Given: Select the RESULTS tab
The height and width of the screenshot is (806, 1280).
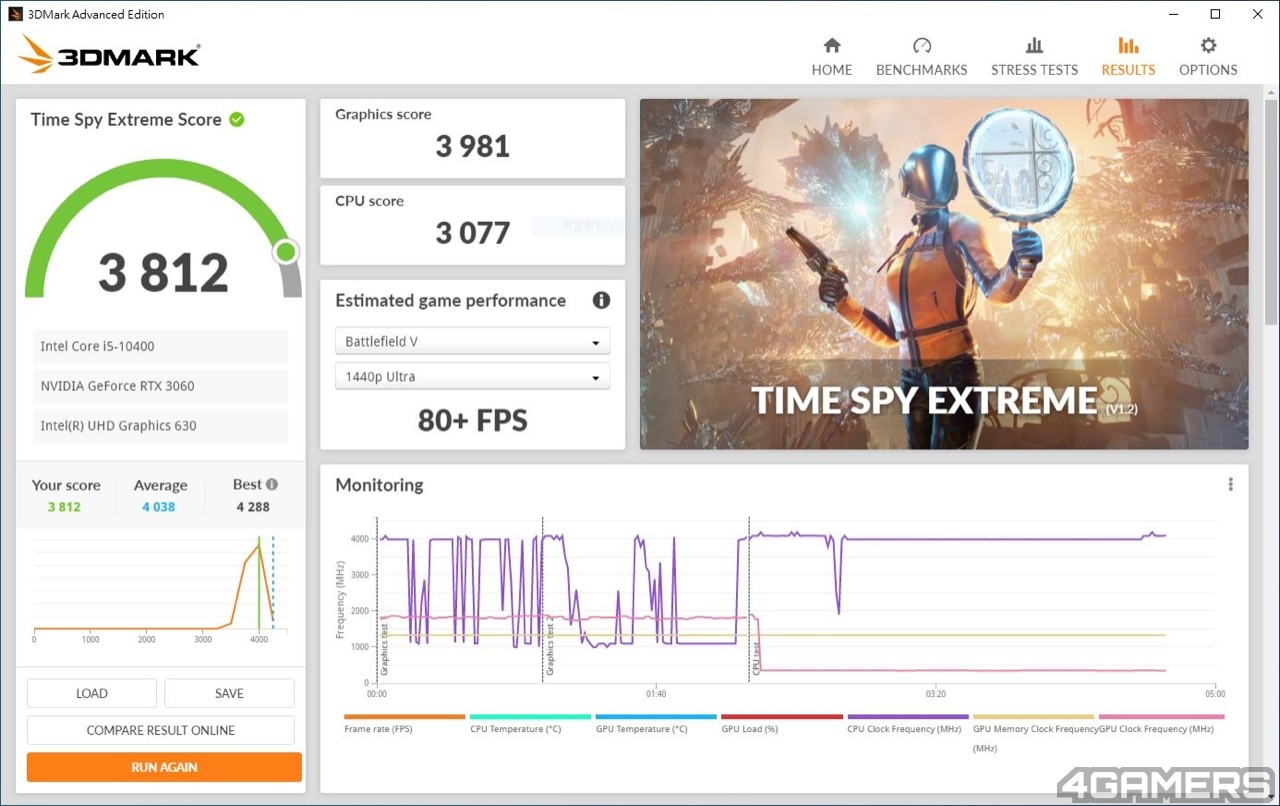Looking at the screenshot, I should [x=1128, y=57].
